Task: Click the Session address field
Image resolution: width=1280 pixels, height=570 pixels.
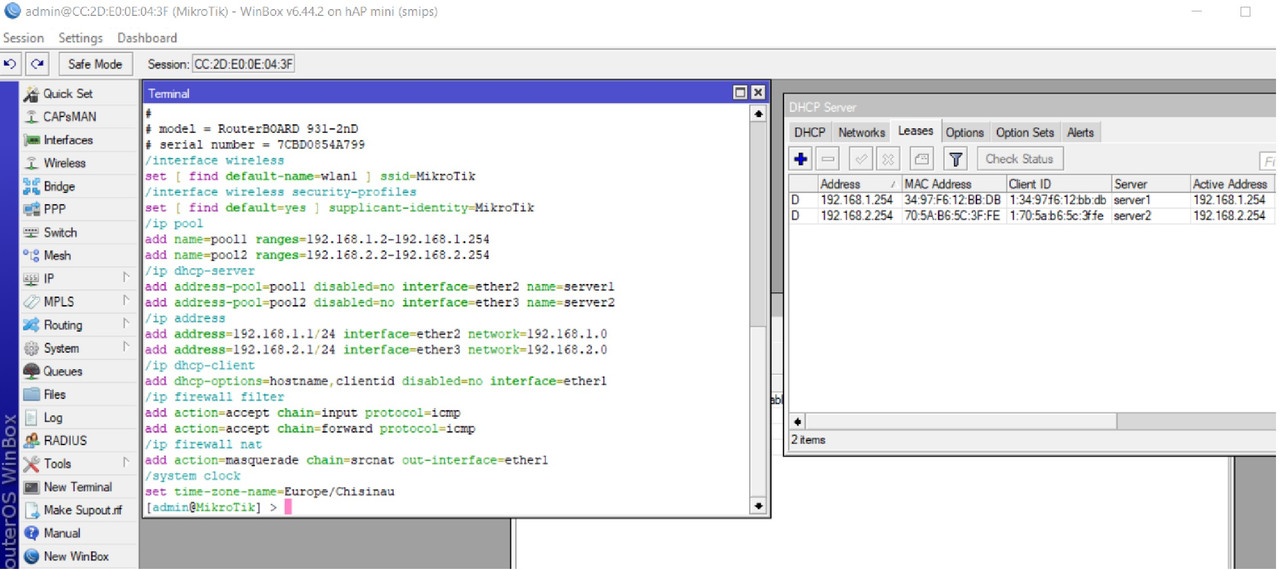Action: (243, 64)
